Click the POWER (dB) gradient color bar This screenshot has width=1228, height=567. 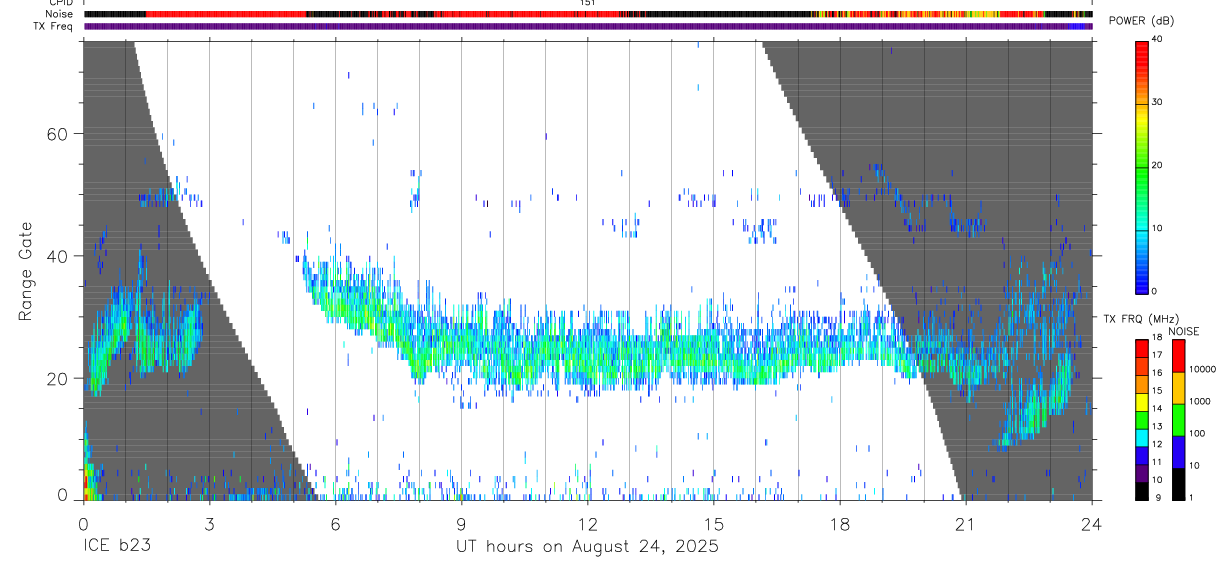(x=1142, y=166)
